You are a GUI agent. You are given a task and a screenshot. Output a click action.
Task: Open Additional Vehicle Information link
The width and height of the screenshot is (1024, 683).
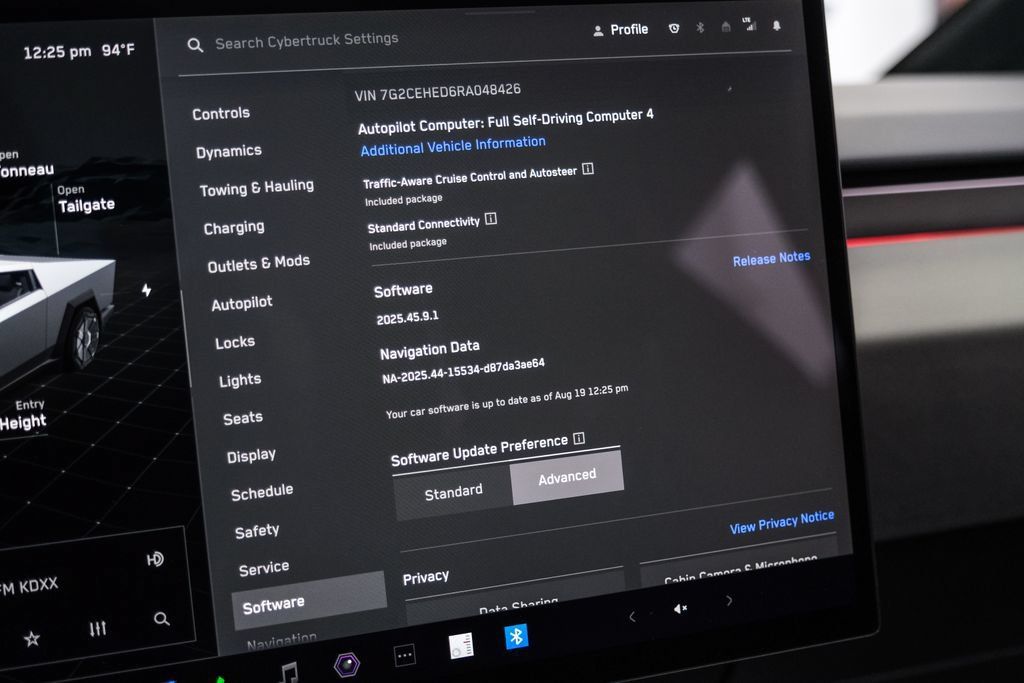453,146
